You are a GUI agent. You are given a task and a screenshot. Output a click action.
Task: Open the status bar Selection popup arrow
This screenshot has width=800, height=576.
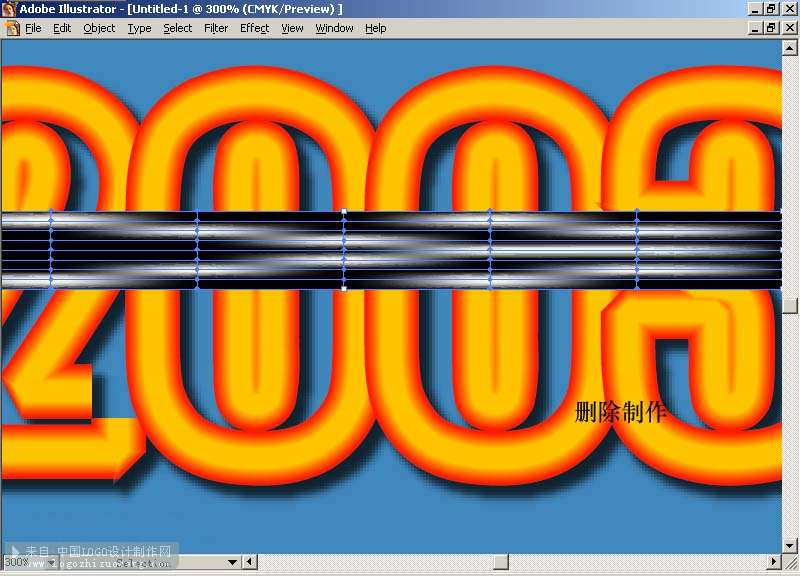(233, 562)
